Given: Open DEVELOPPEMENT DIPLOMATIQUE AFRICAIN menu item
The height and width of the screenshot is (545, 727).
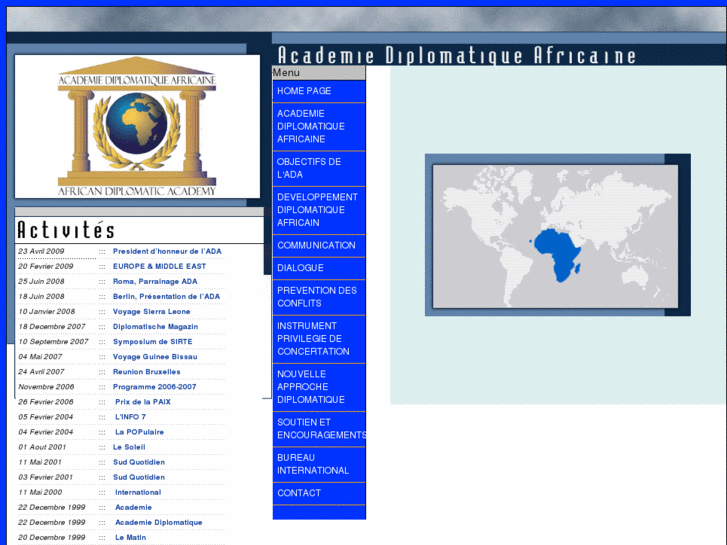Looking at the screenshot, I should point(319,210).
